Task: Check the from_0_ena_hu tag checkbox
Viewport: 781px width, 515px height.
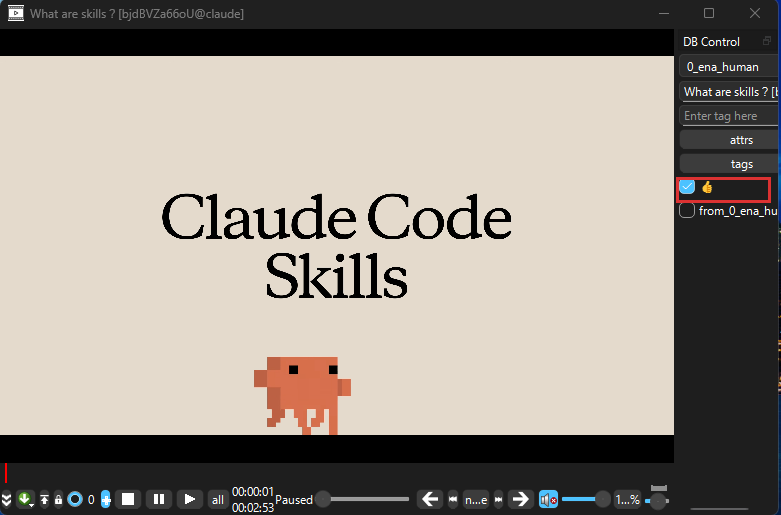Action: [x=687, y=211]
